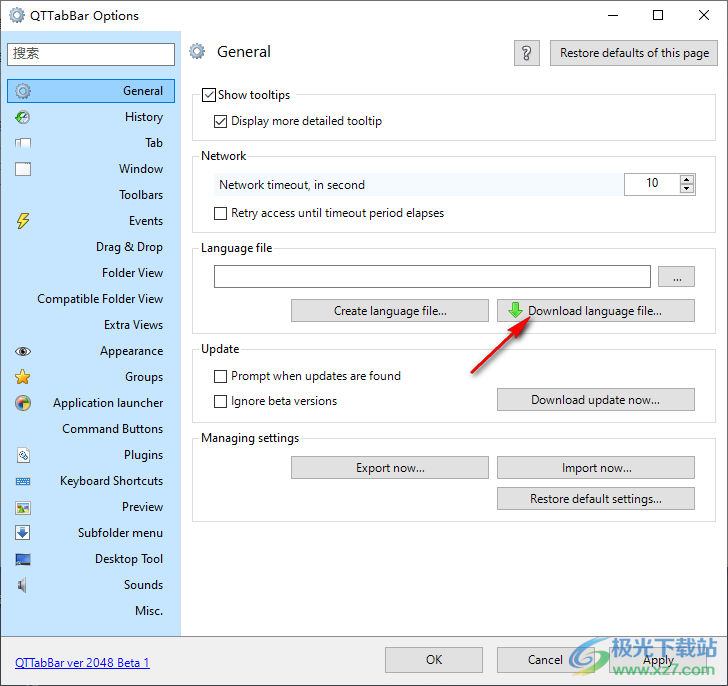The image size is (728, 686).
Task: Decrease network timeout with down arrow
Action: click(687, 188)
